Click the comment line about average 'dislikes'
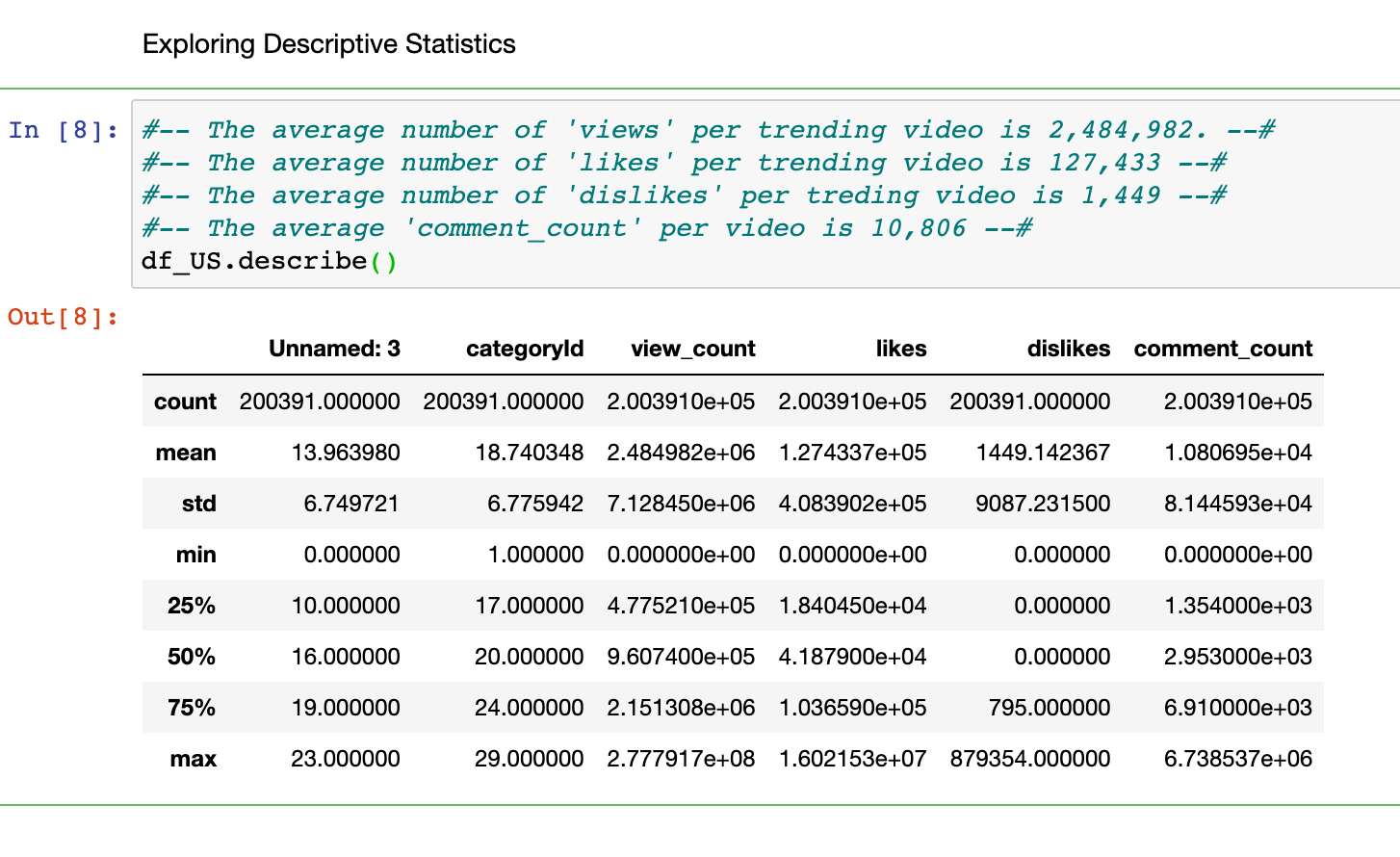This screenshot has height=857, width=1400. point(684,195)
